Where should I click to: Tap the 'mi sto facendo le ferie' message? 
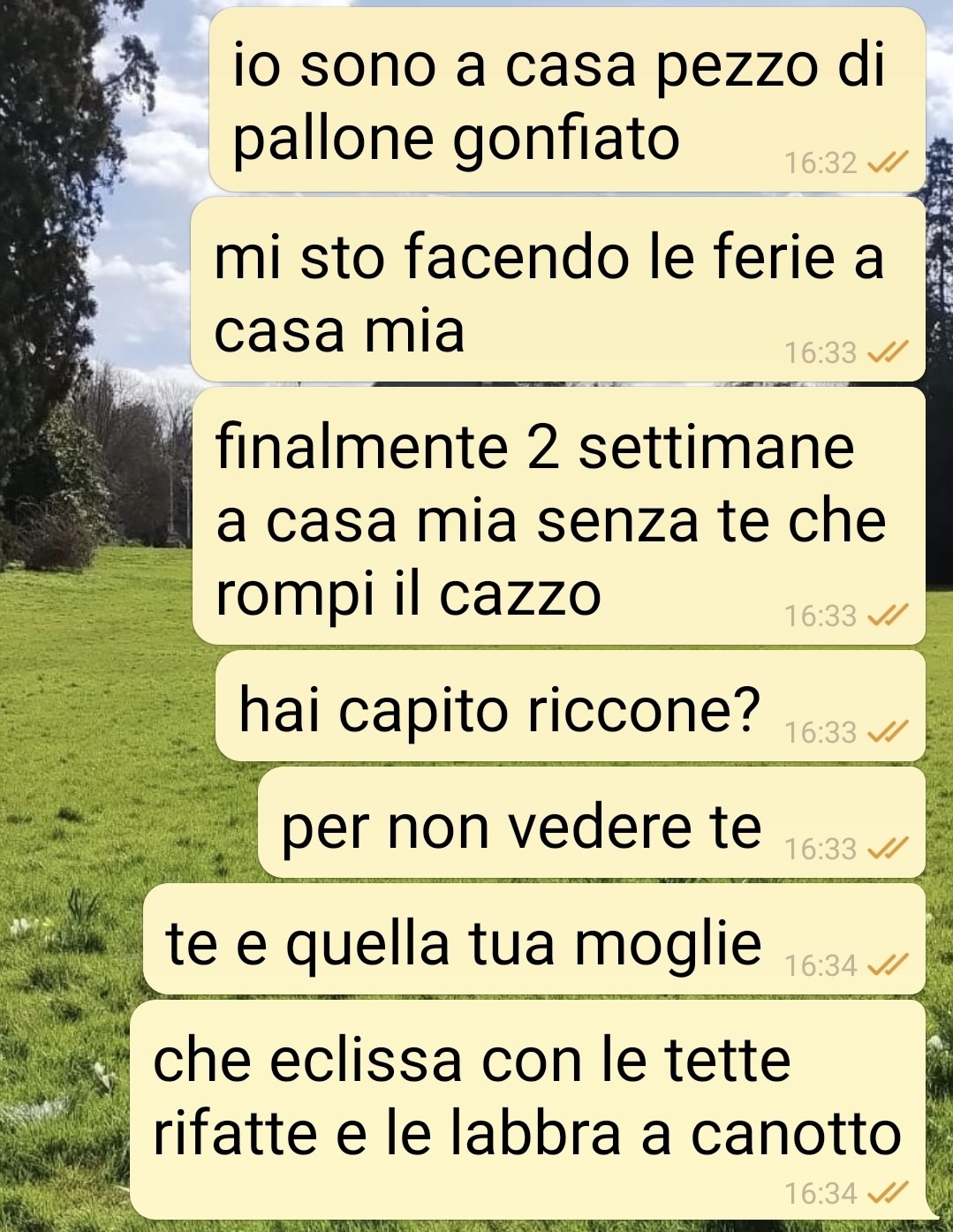557,290
